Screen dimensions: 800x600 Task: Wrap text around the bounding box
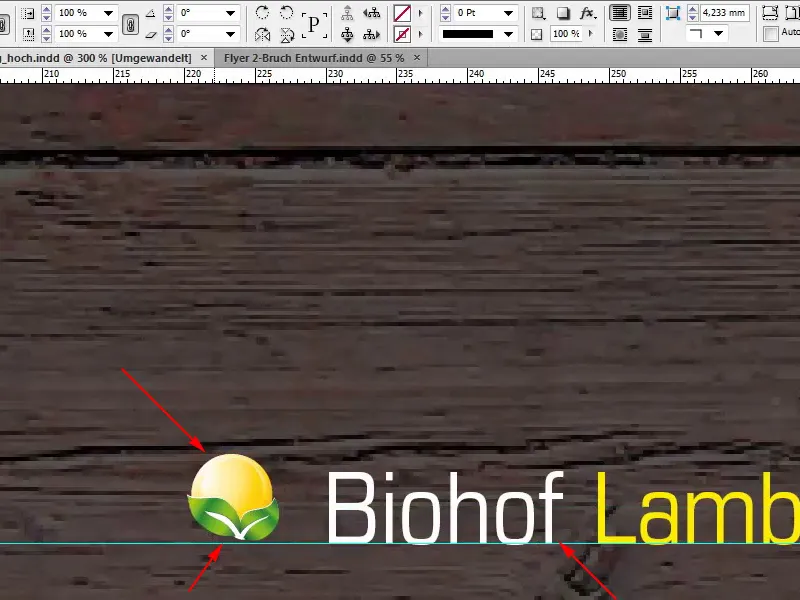(x=645, y=13)
